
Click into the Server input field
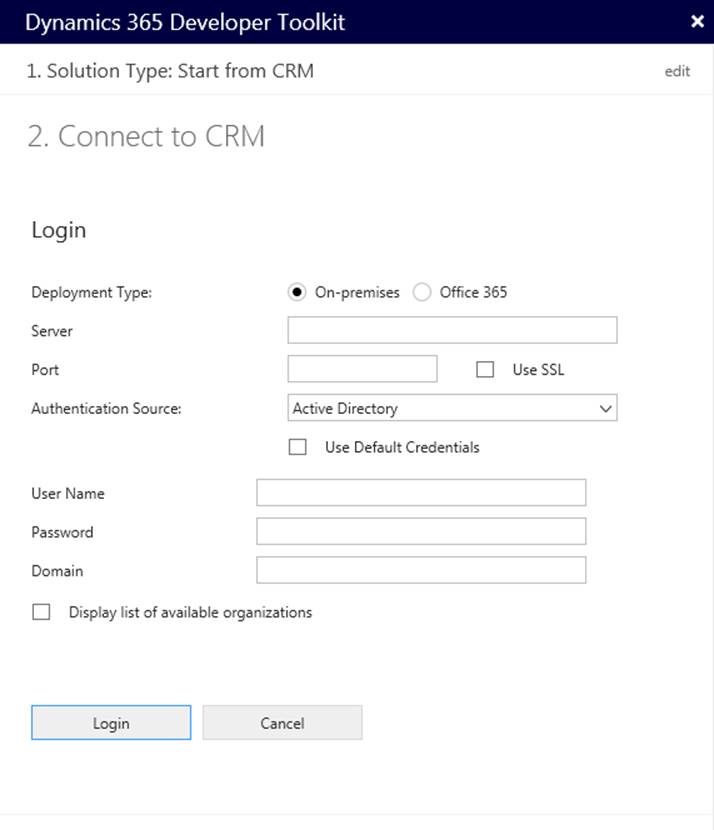452,330
